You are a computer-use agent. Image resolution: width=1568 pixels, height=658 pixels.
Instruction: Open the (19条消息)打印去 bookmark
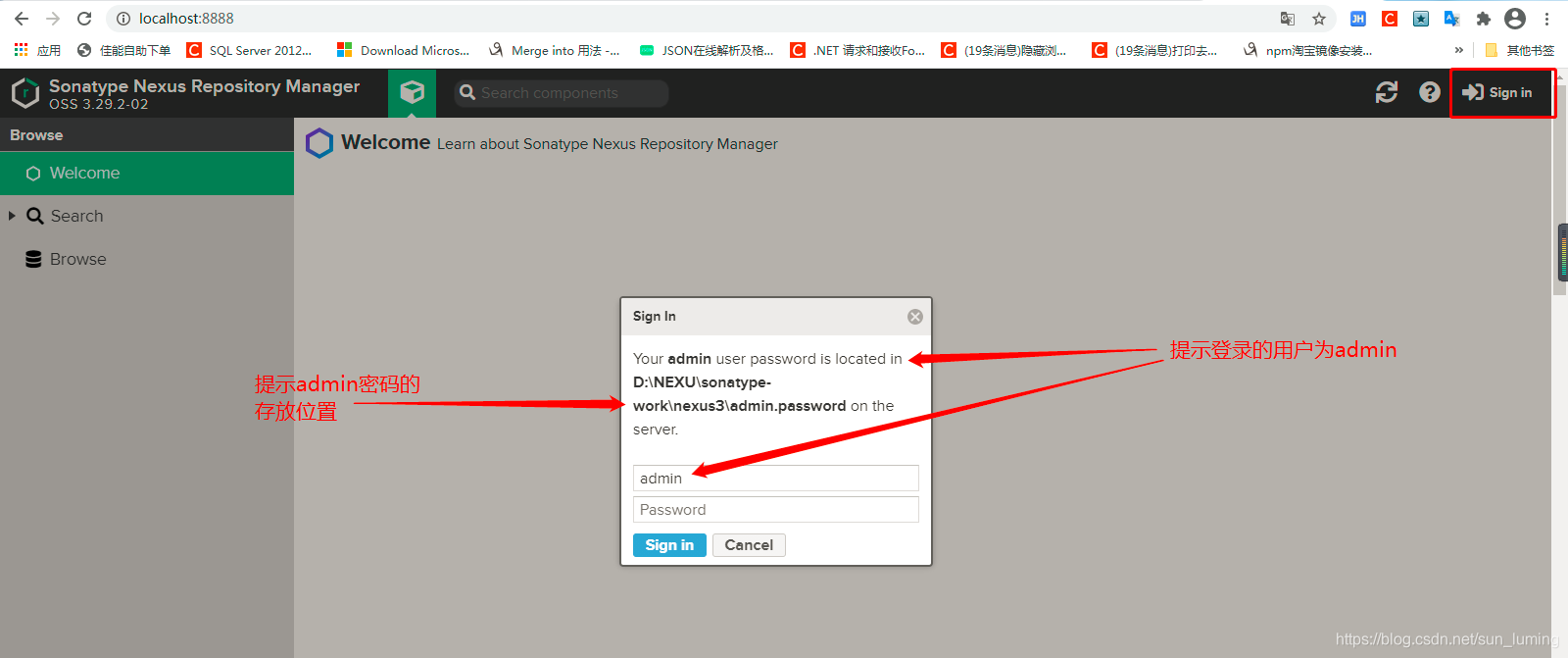point(1155,50)
